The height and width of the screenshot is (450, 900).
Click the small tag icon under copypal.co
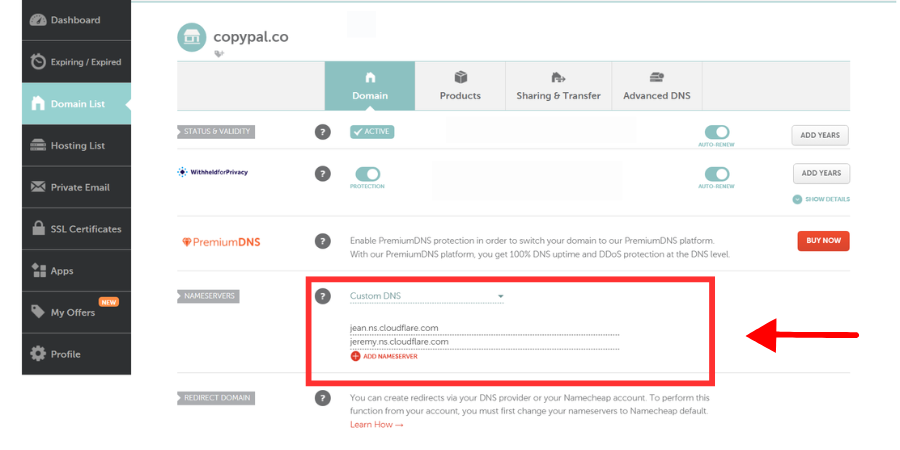tap(219, 54)
